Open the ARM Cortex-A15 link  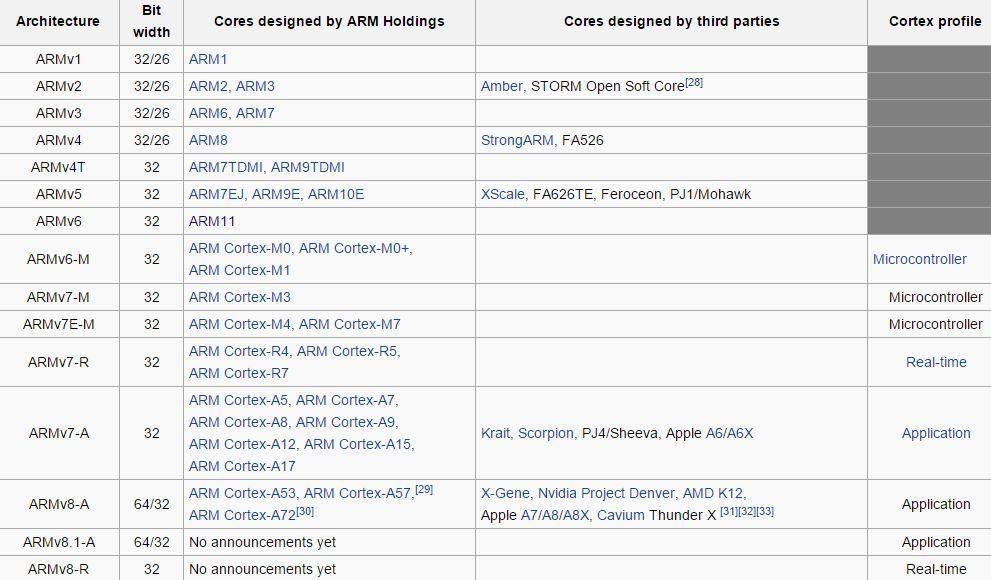point(357,445)
